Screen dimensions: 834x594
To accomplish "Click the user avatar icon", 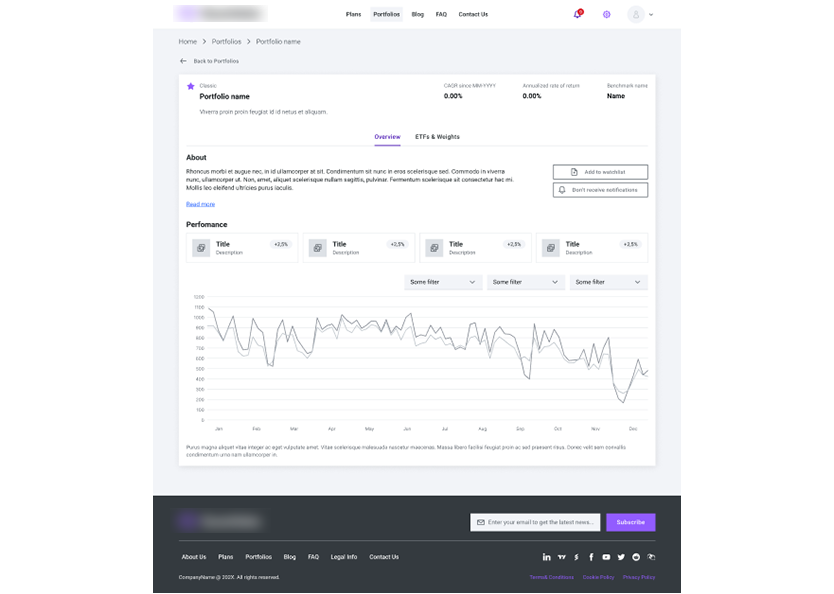I will [635, 15].
